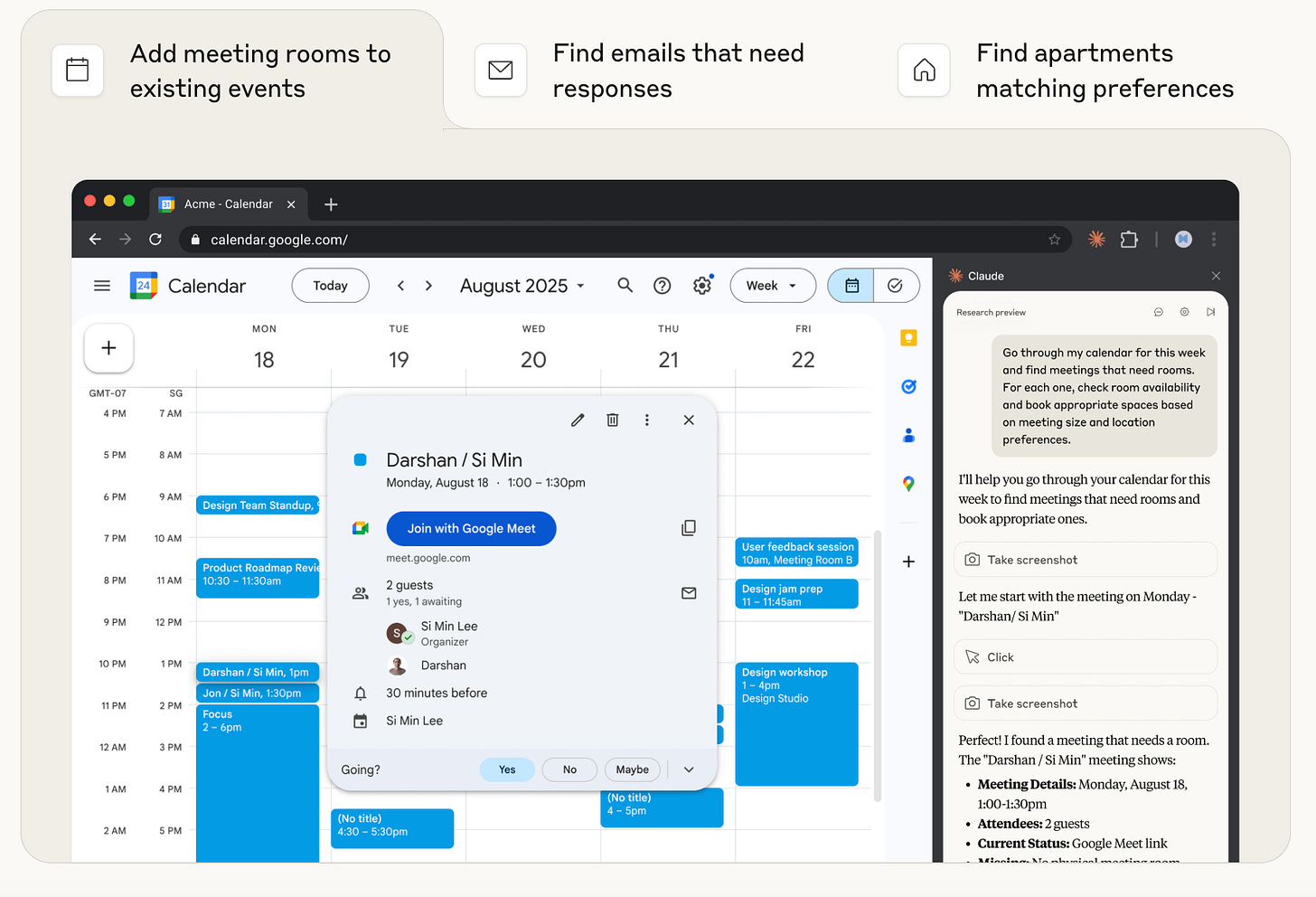Image resolution: width=1316 pixels, height=897 pixels.
Task: Select Add meeting rooms to existing events tab
Action: point(232,71)
